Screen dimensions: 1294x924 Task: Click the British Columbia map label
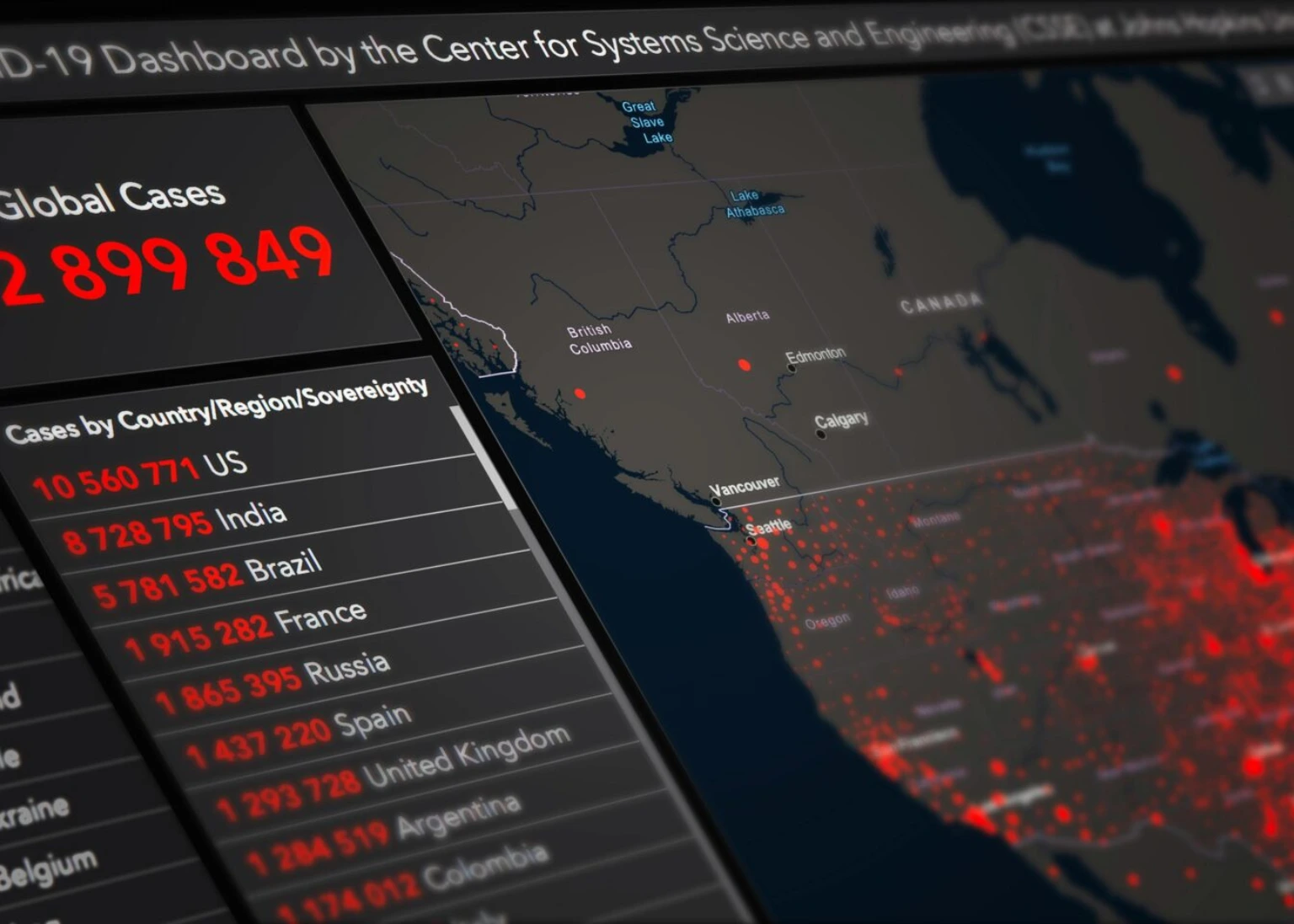point(599,338)
